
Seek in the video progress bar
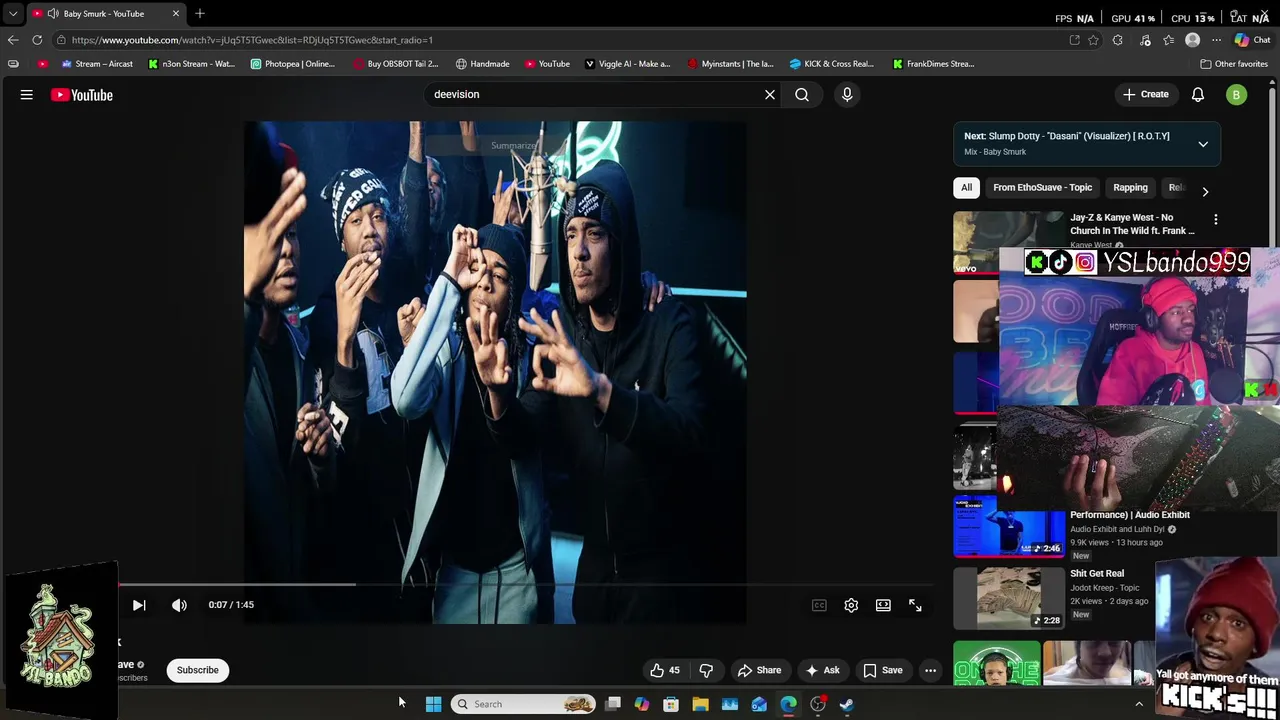(x=526, y=584)
